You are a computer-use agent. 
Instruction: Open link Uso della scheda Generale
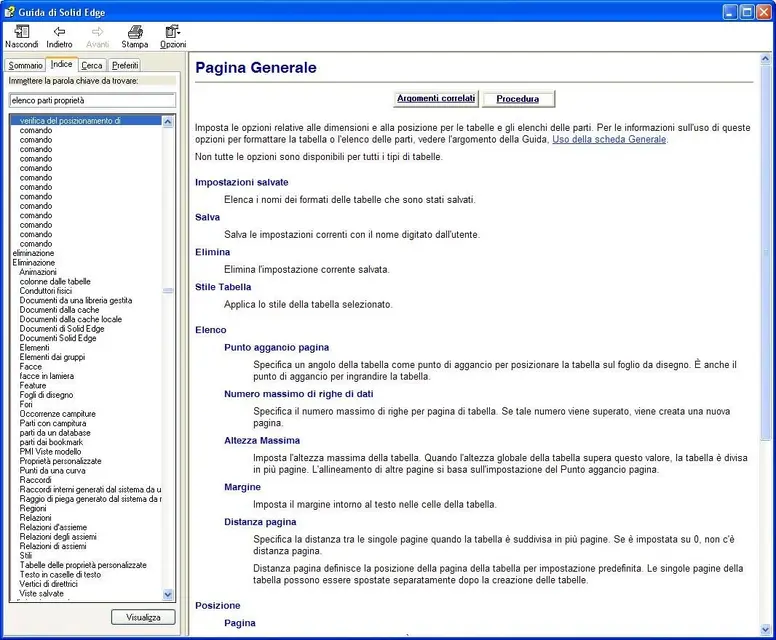(609, 139)
